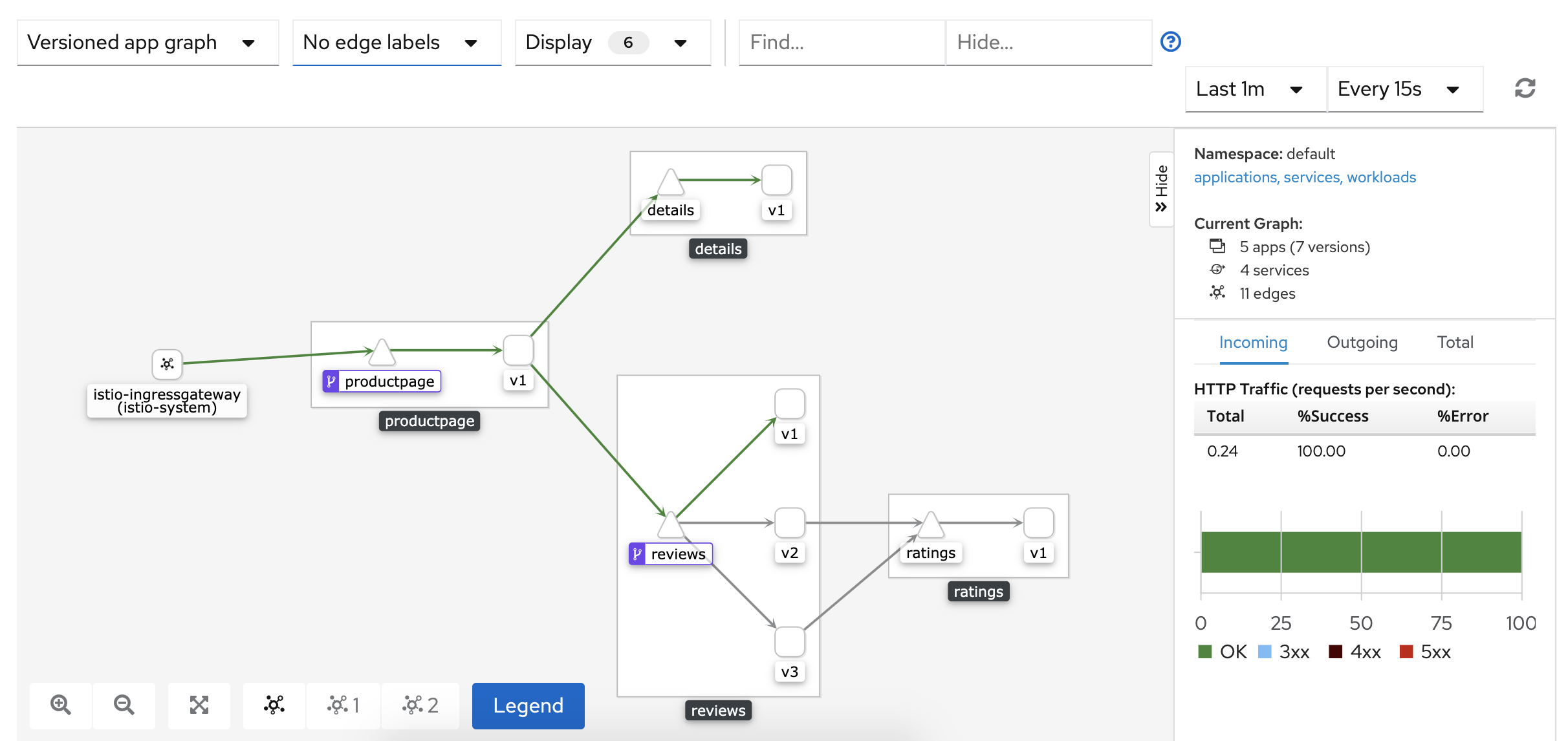The height and width of the screenshot is (741, 1568).
Task: Apply the default graph layout icon
Action: (274, 705)
